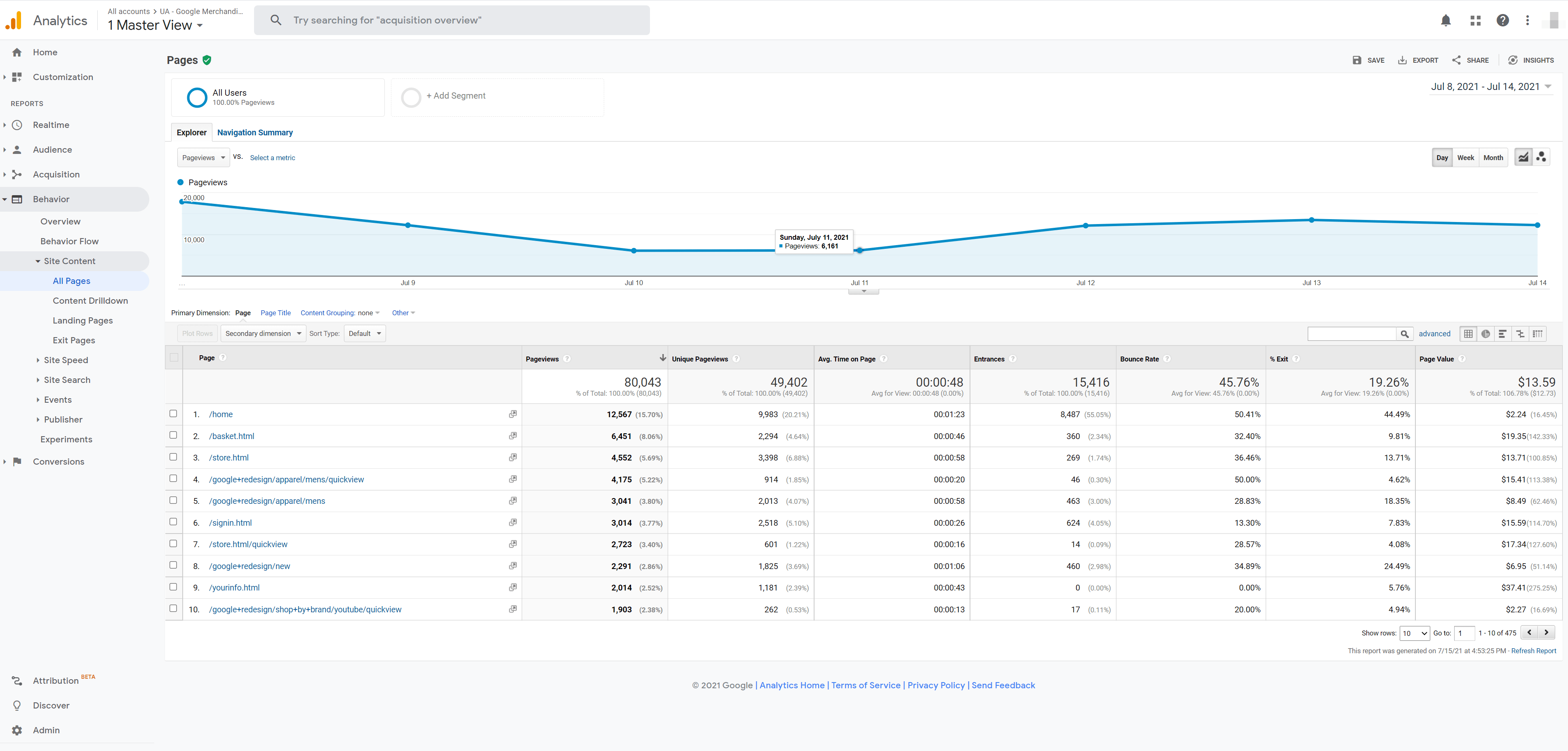Viewport: 1568px width, 751px height.
Task: Click the Refresh Report link
Action: click(1533, 651)
